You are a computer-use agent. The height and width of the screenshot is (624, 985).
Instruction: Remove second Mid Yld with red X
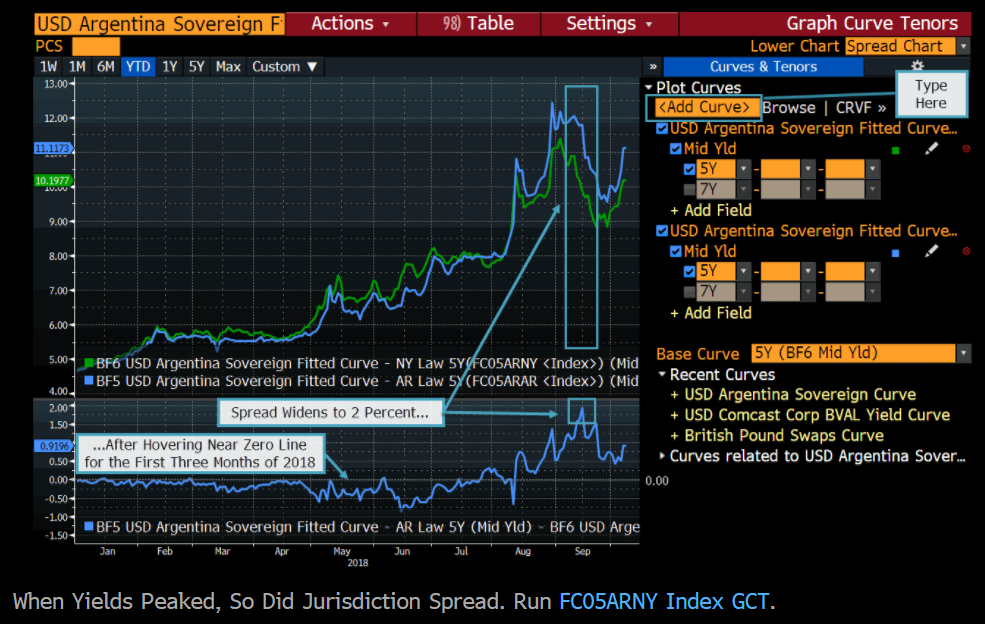tap(966, 251)
